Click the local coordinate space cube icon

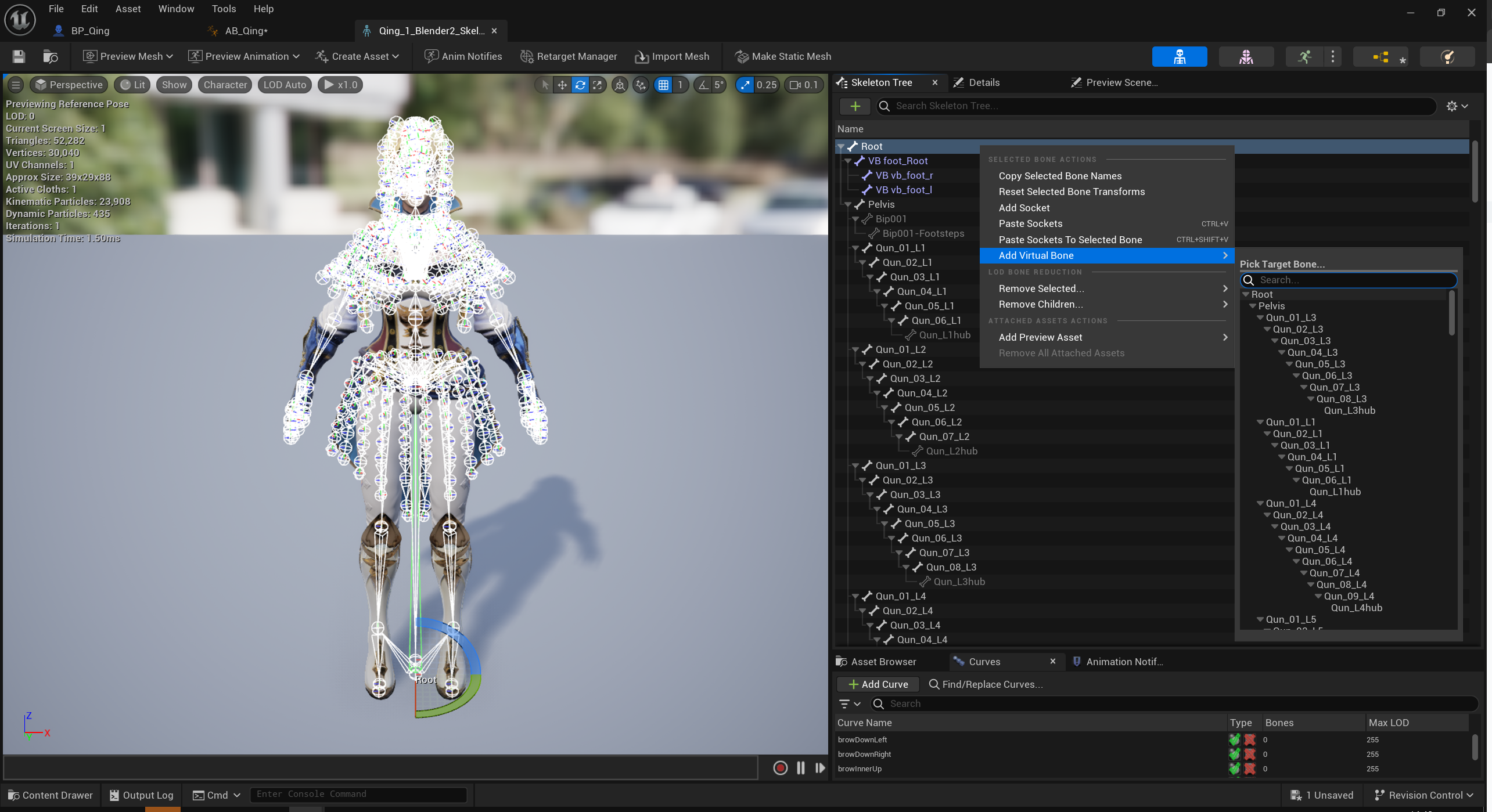tap(620, 85)
